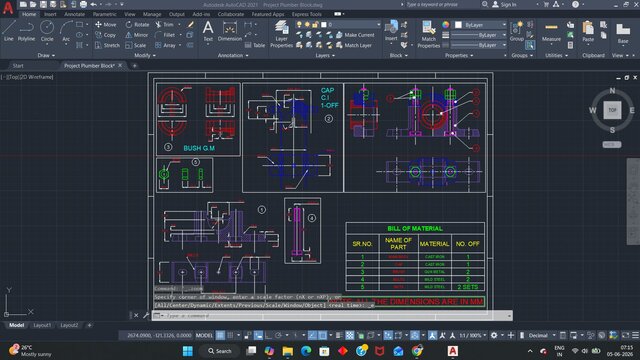Click the Group icon
The image size is (640, 360).
[x=516, y=31]
